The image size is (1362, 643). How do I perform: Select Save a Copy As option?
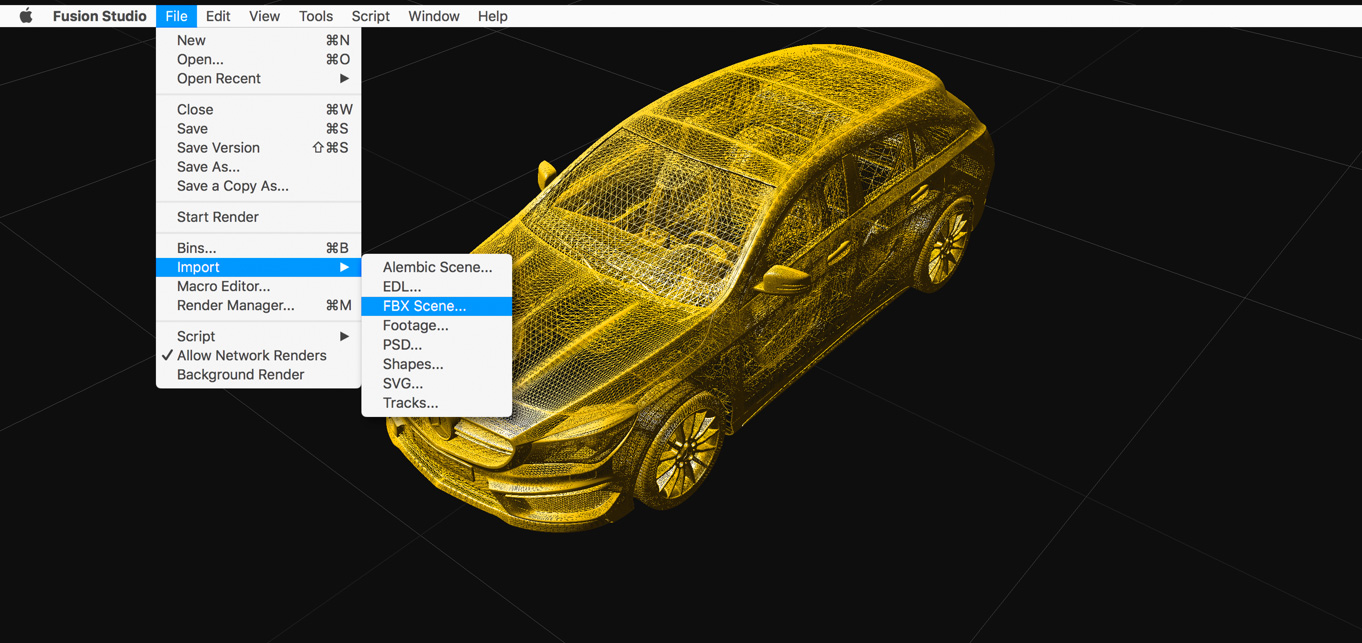click(232, 186)
